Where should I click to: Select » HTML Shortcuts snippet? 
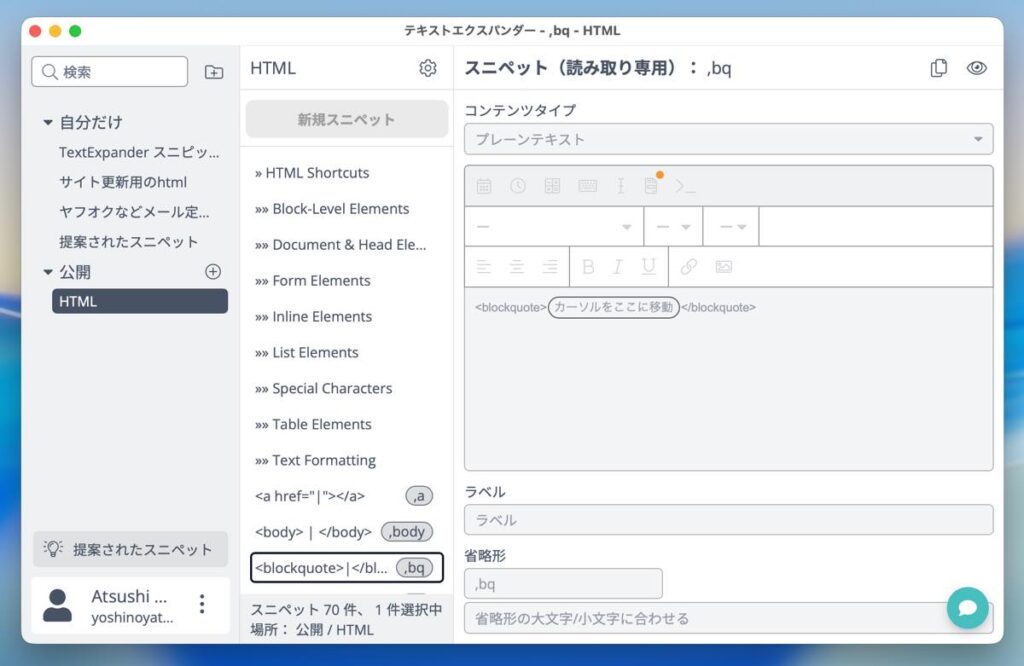tap(347, 172)
